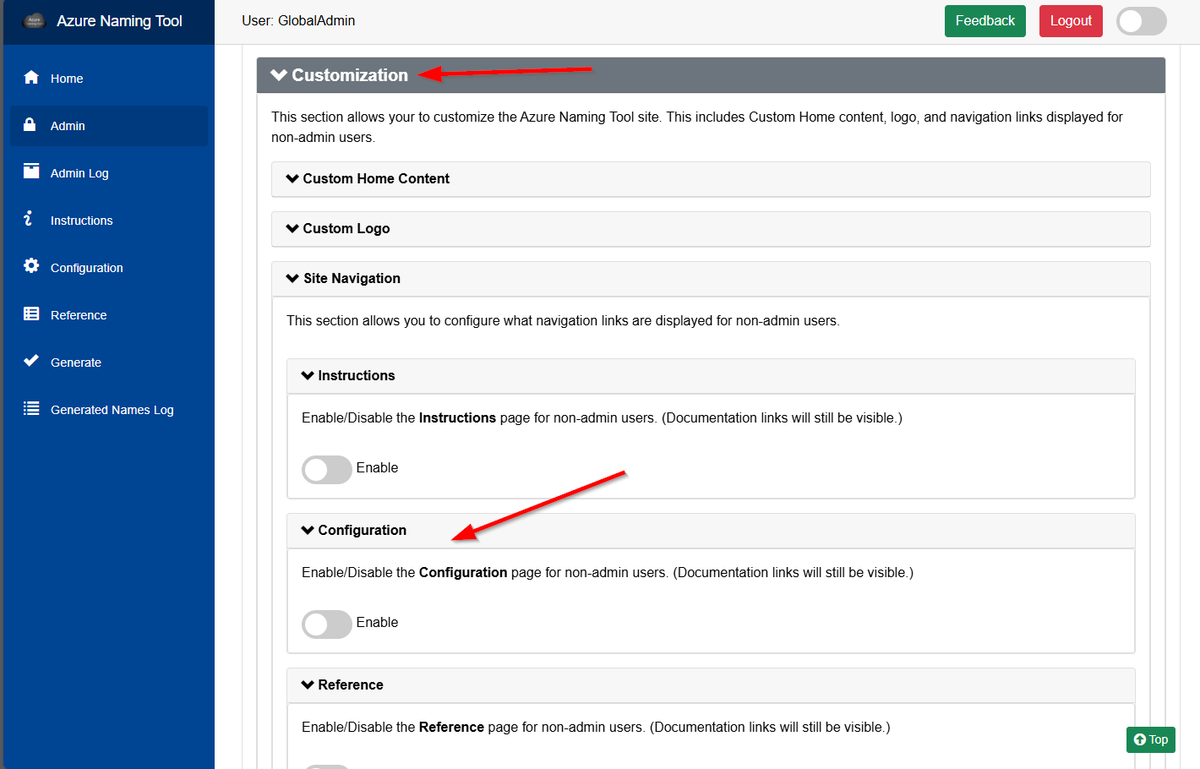Collapse the Configuration subsection header
Image resolution: width=1200 pixels, height=769 pixels.
(x=711, y=531)
